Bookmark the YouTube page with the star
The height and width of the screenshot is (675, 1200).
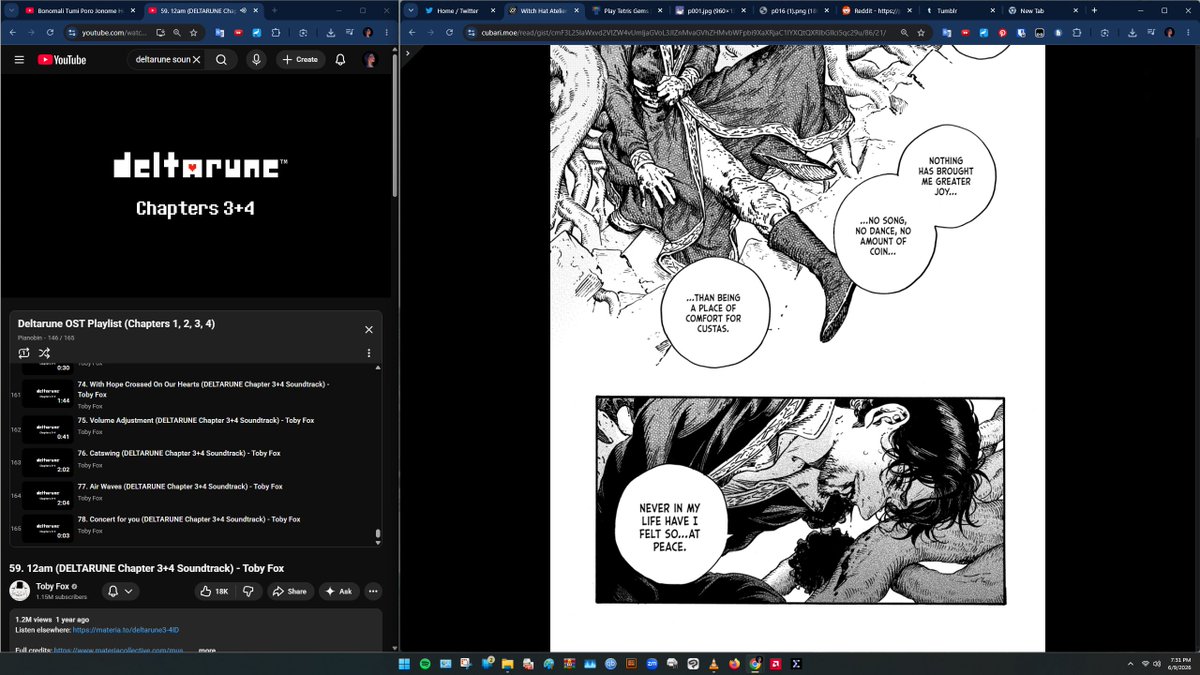pyautogui.click(x=193, y=32)
